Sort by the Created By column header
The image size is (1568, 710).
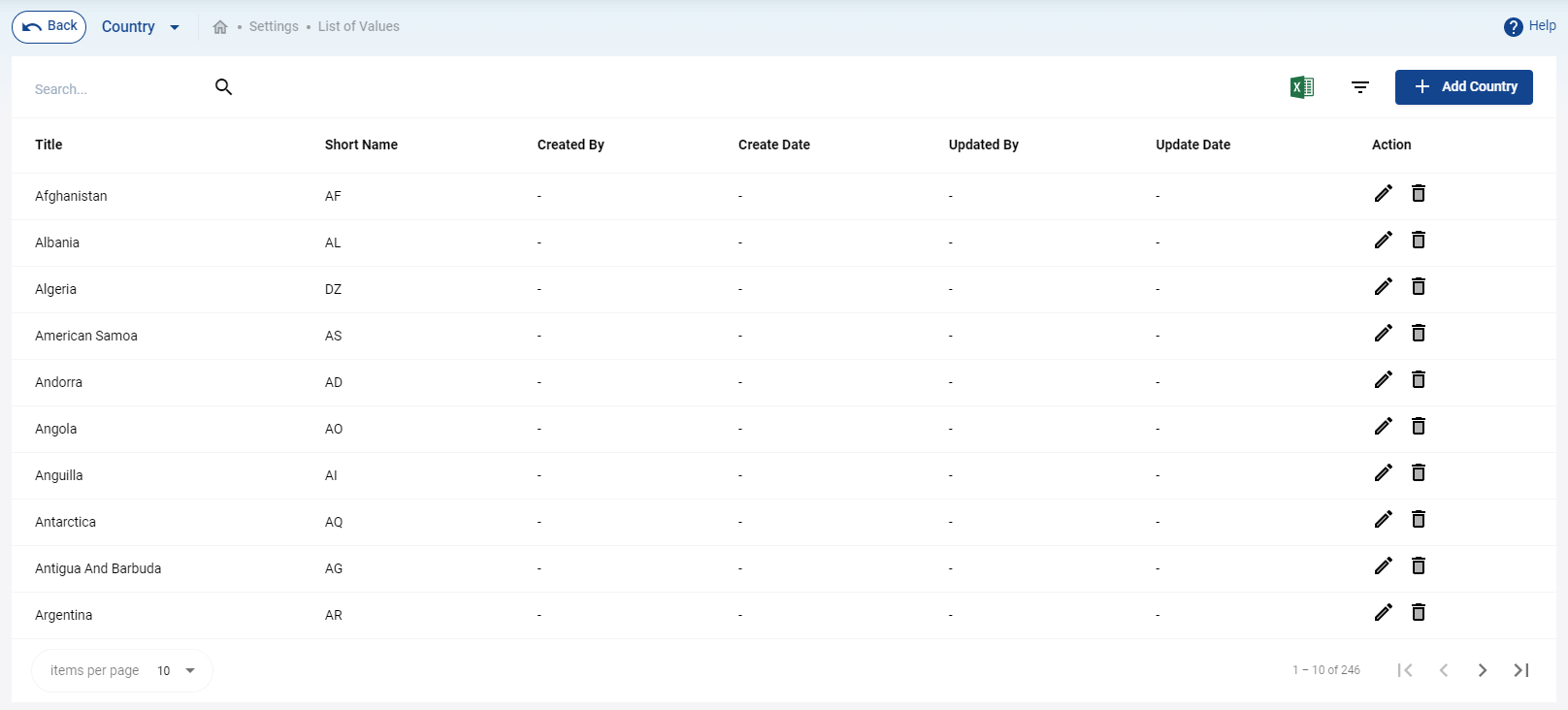point(571,145)
